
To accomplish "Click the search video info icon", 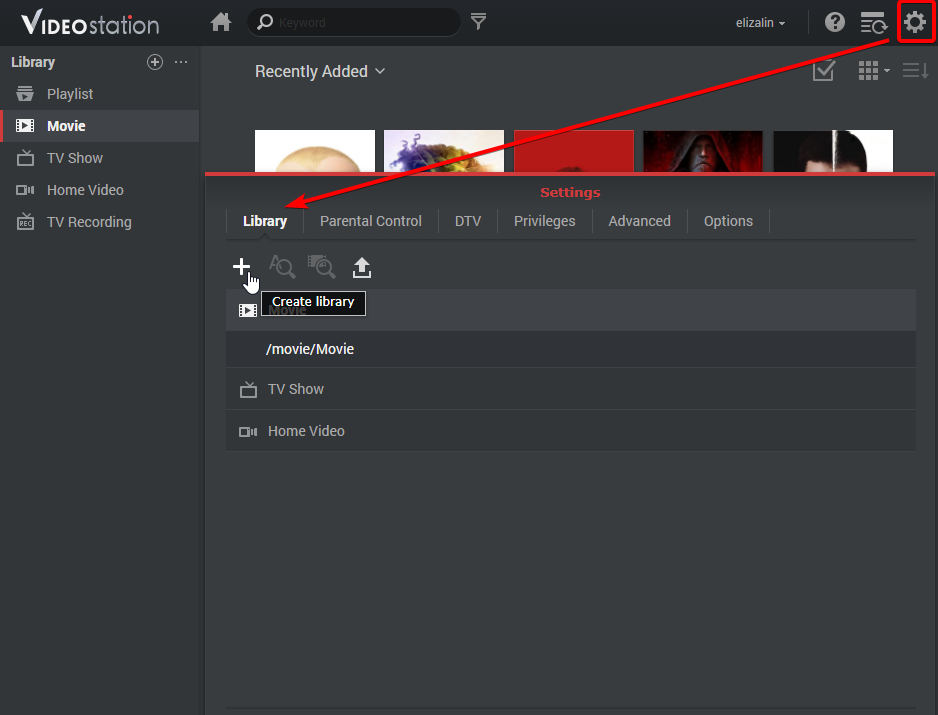I will point(282,266).
